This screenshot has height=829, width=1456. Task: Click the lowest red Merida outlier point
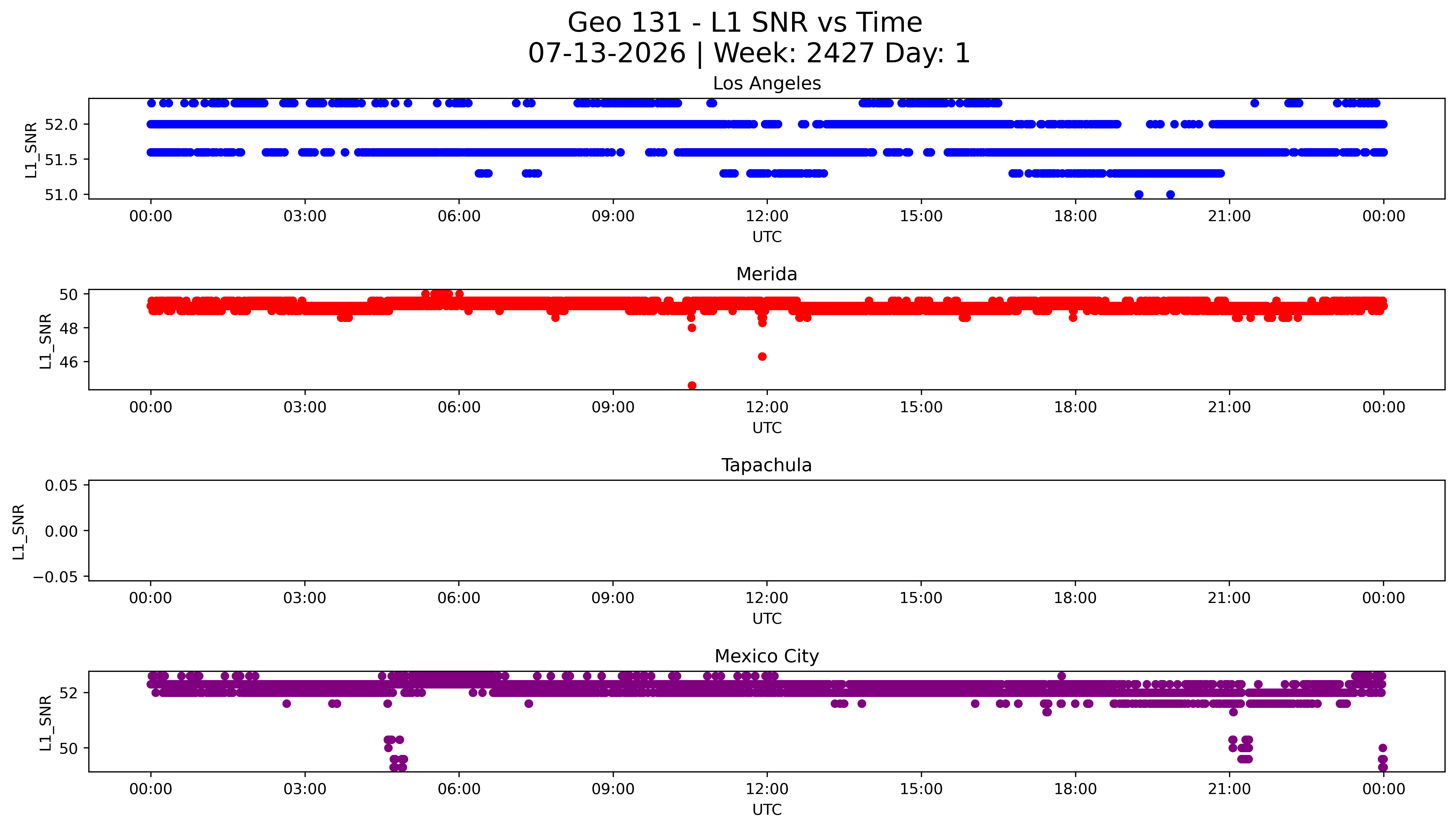click(x=692, y=385)
